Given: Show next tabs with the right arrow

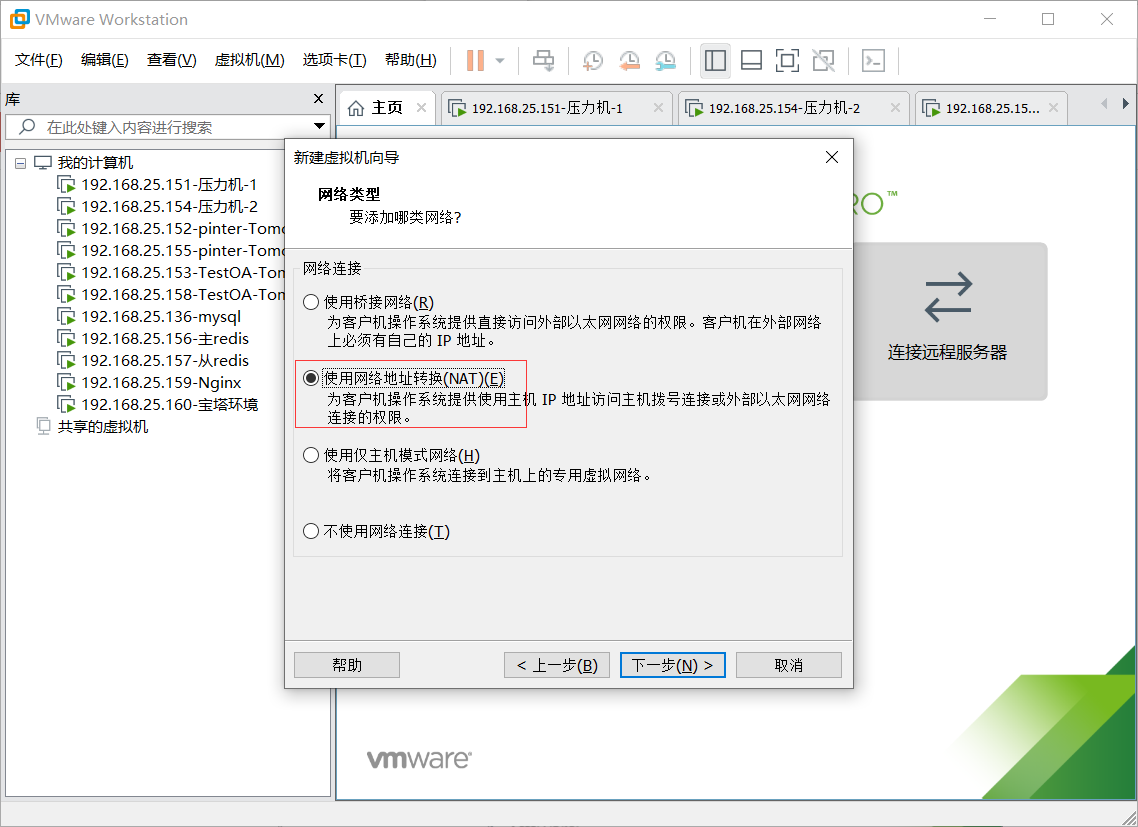Looking at the screenshot, I should 1125,104.
